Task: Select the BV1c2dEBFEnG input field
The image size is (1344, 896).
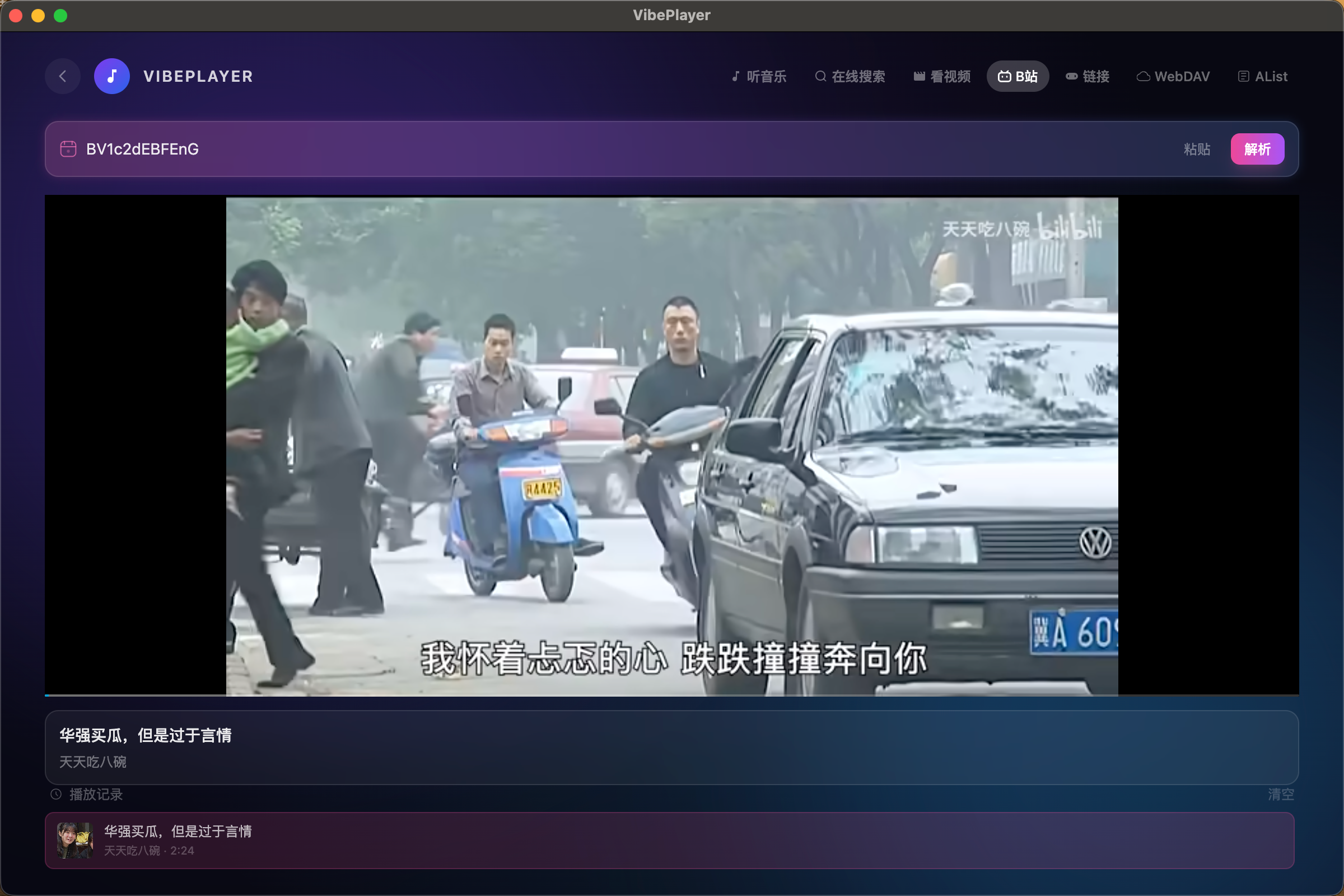Action: (x=400, y=148)
